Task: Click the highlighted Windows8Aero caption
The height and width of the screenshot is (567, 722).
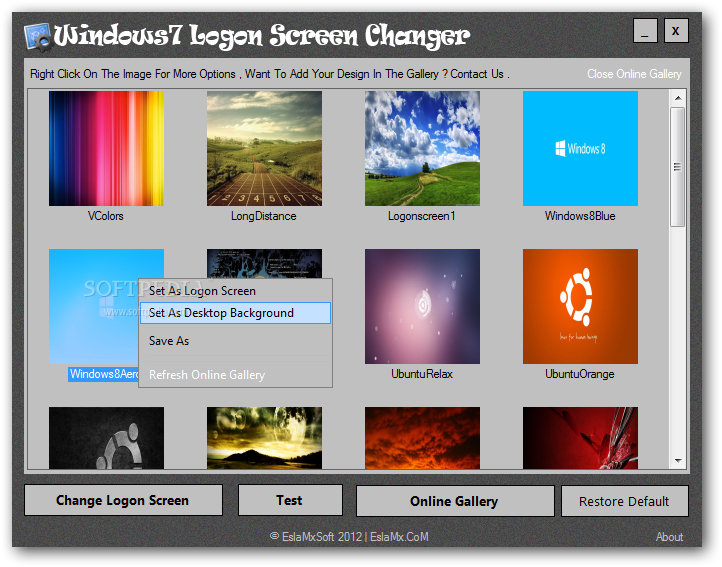Action: coord(104,374)
